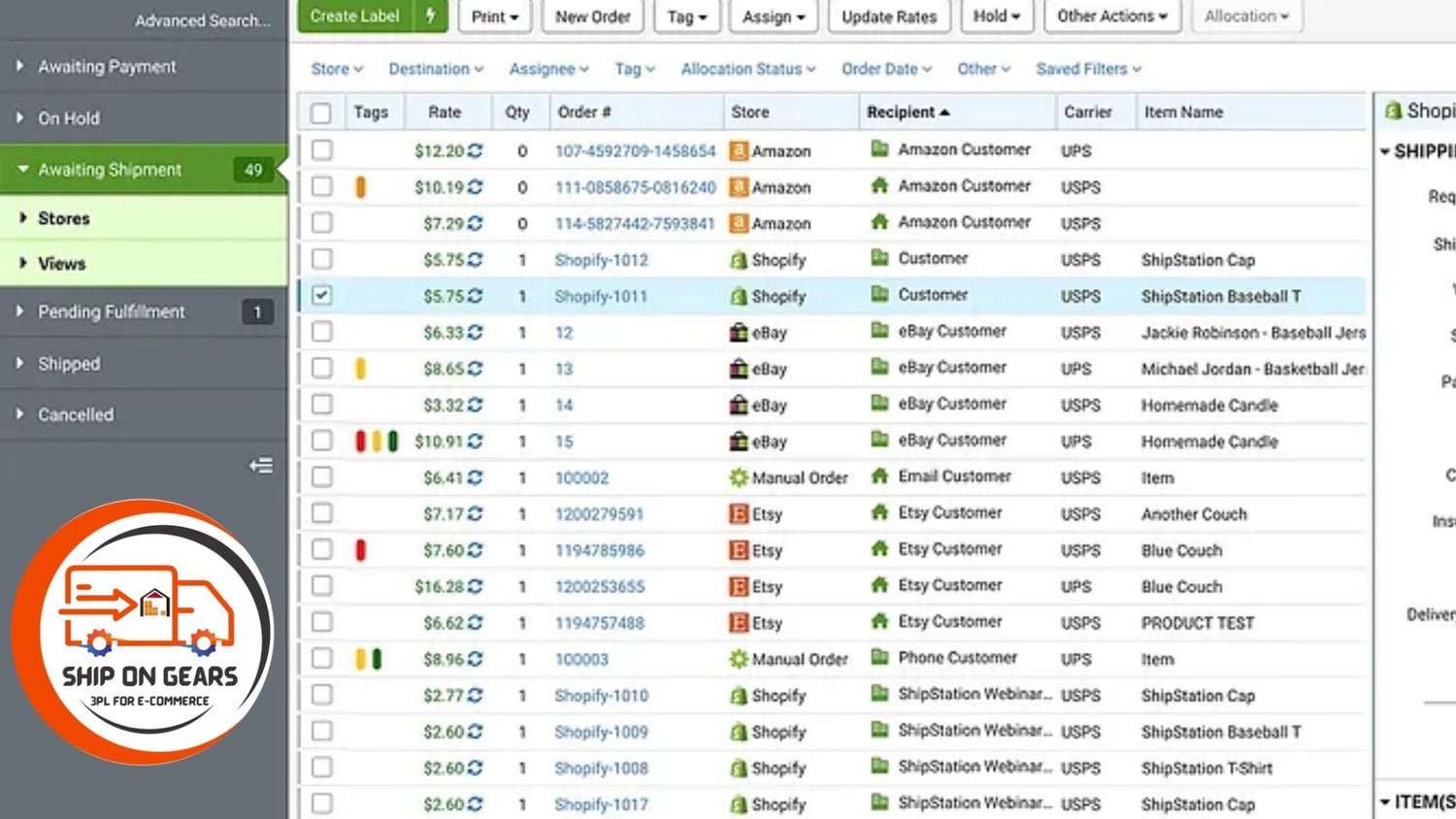Viewport: 1456px width, 819px height.
Task: Click the Update Rates button
Action: [889, 16]
